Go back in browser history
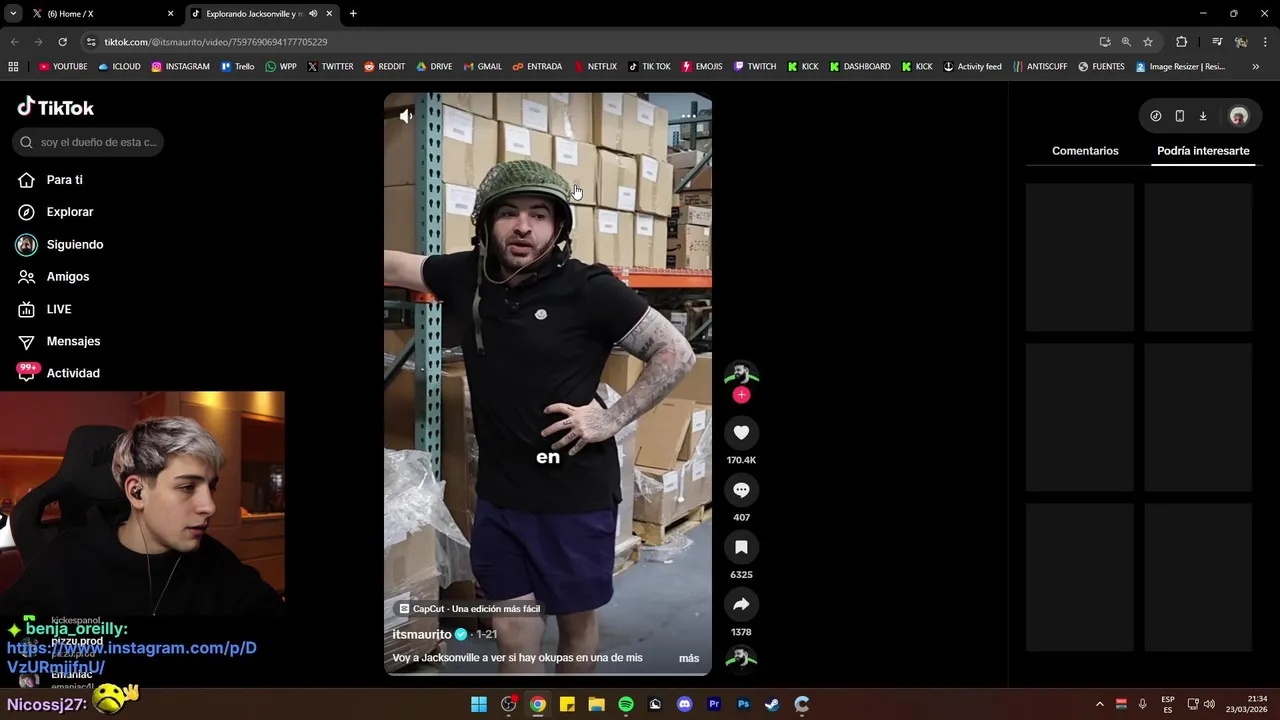The image size is (1280, 720). click(x=14, y=42)
